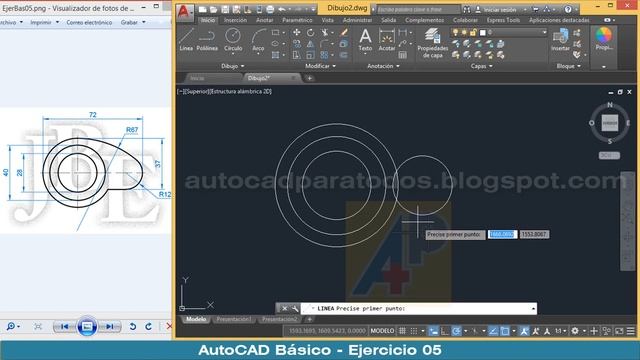Activate the Move (Desplazar) tool

(x=297, y=33)
